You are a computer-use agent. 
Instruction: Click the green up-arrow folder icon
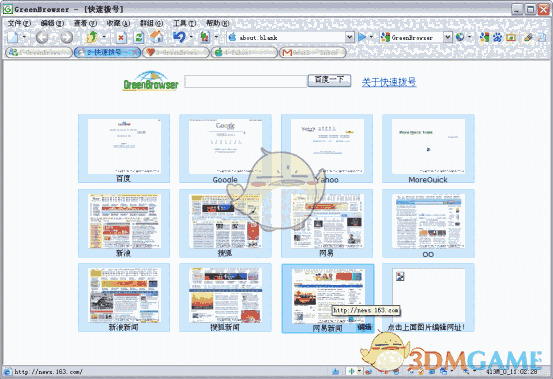pos(92,37)
